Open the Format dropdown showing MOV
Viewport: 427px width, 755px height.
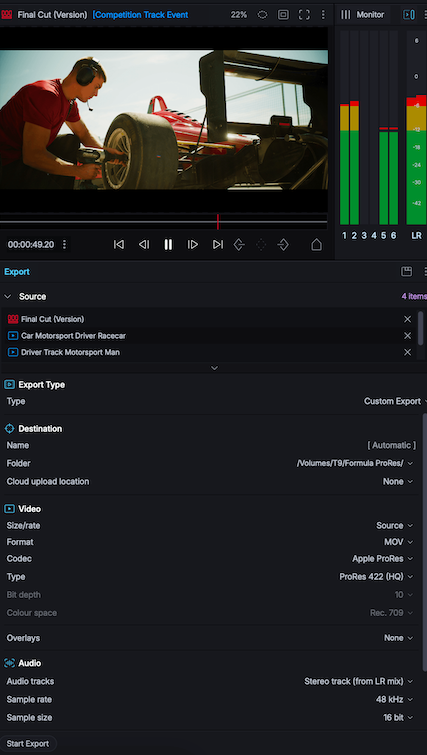pos(399,542)
